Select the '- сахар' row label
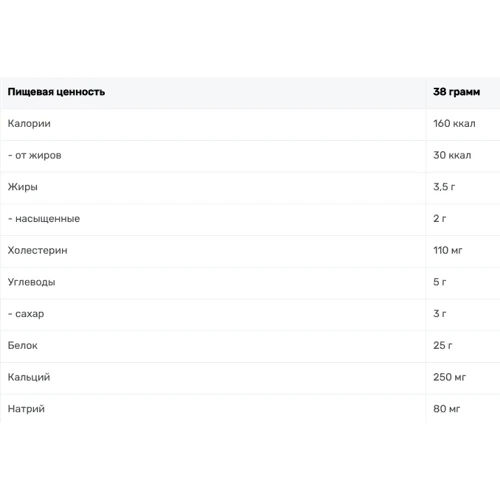Viewport: 500px width, 500px height. point(26,314)
